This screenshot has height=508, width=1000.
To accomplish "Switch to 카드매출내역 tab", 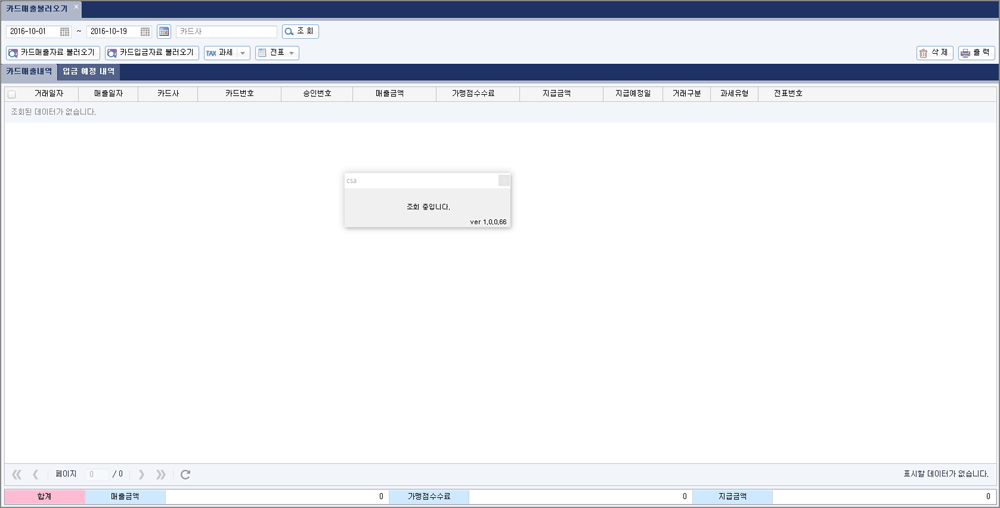I will click(x=29, y=71).
